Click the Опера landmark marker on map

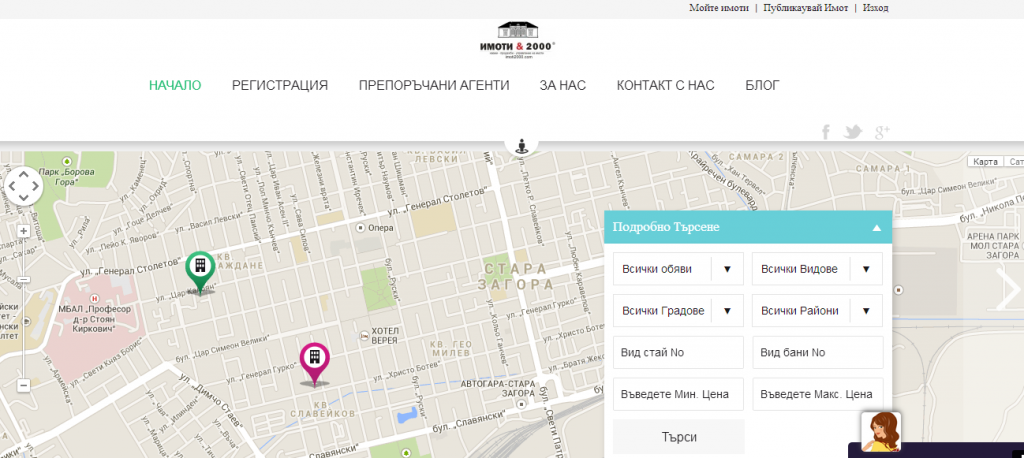360,228
